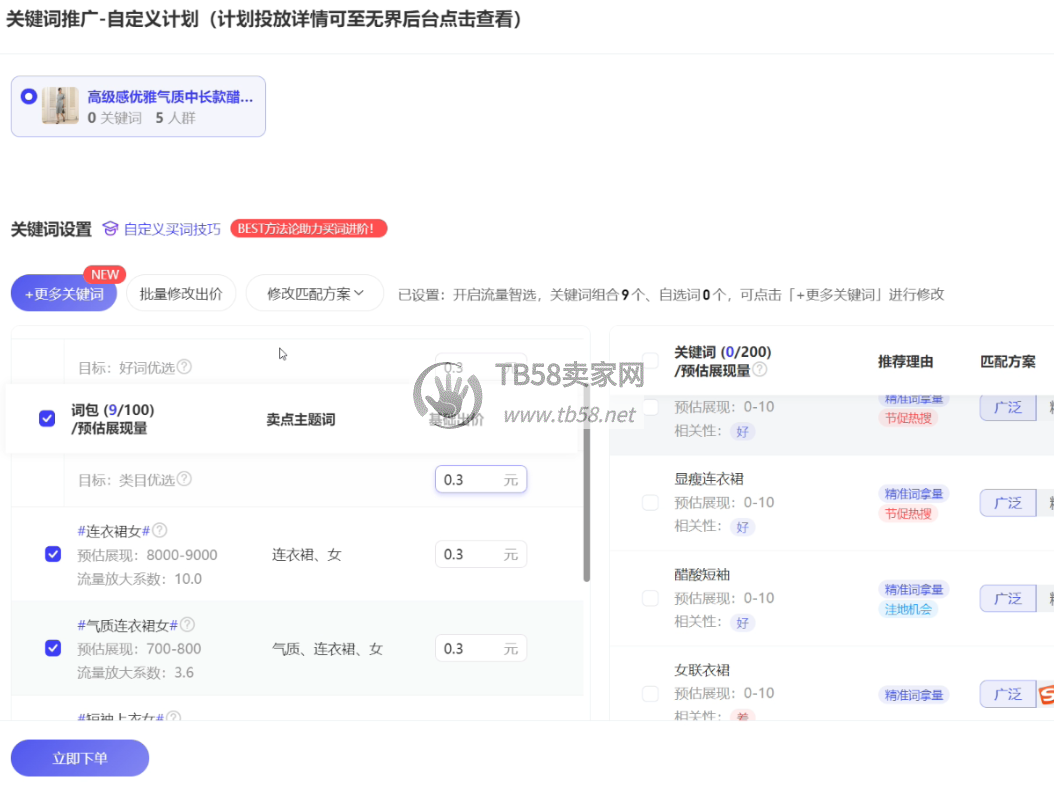The height and width of the screenshot is (791, 1054).
Task: Uncheck the #气质连衣裙女# keyword pack checkbox
Action: pos(53,648)
